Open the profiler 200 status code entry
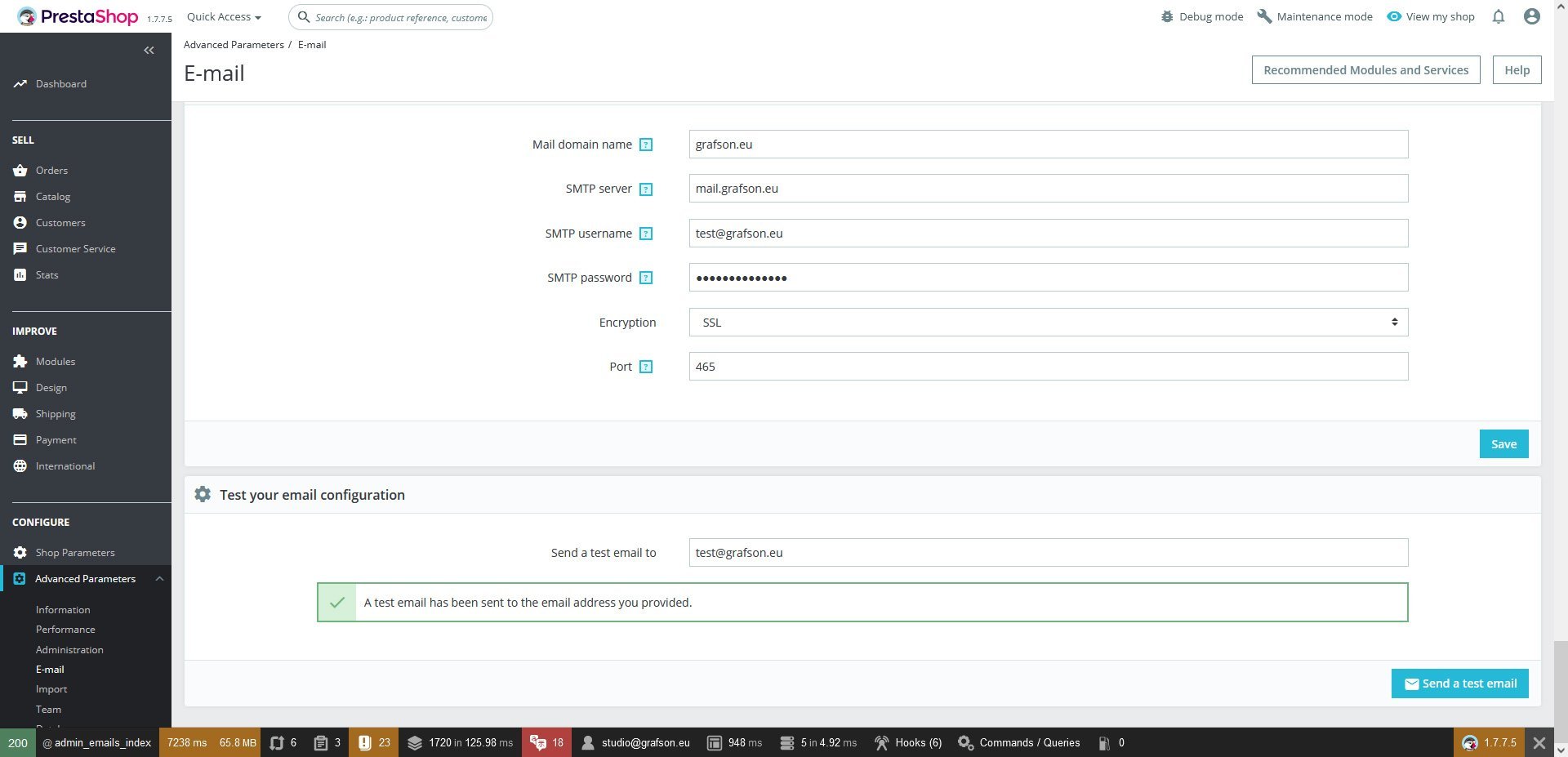This screenshot has width=1568, height=757. [18, 742]
